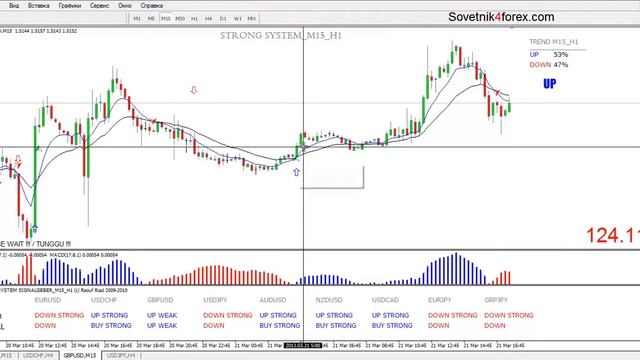Click the GBPUSD pair label in signal panel
640x360 pixels.
(160, 300)
